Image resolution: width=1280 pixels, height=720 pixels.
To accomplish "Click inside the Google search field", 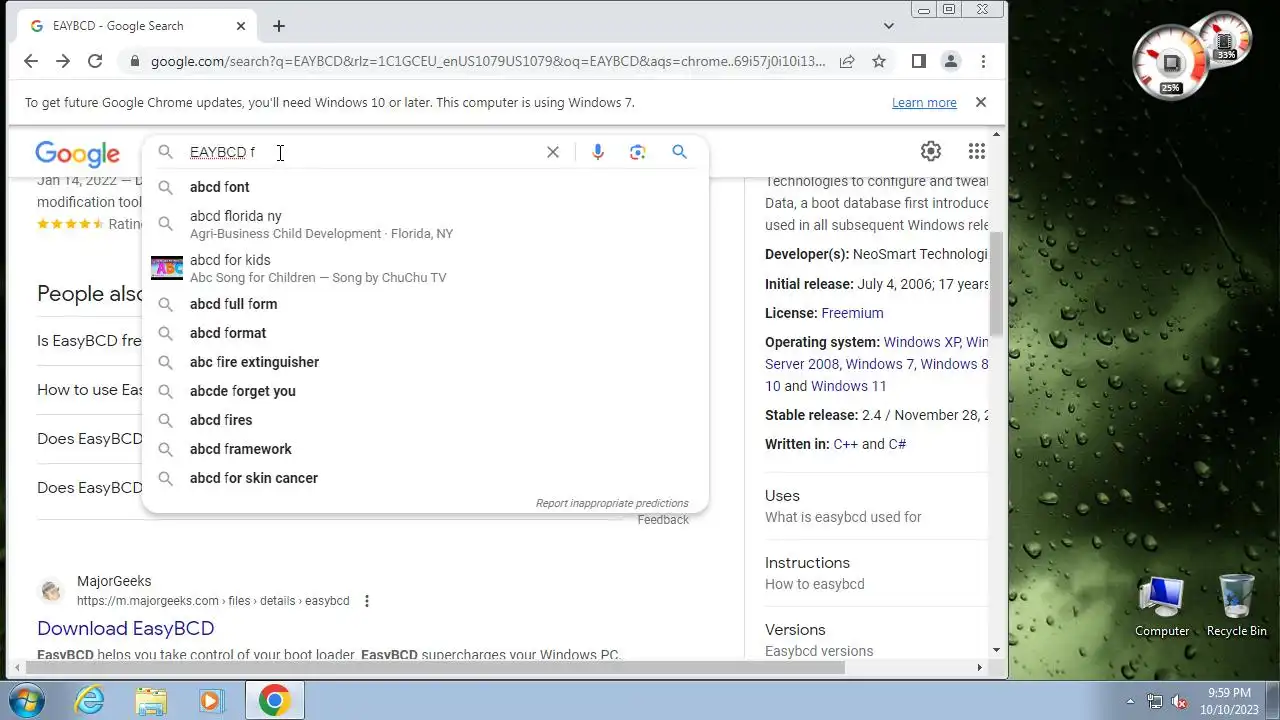I will point(360,152).
